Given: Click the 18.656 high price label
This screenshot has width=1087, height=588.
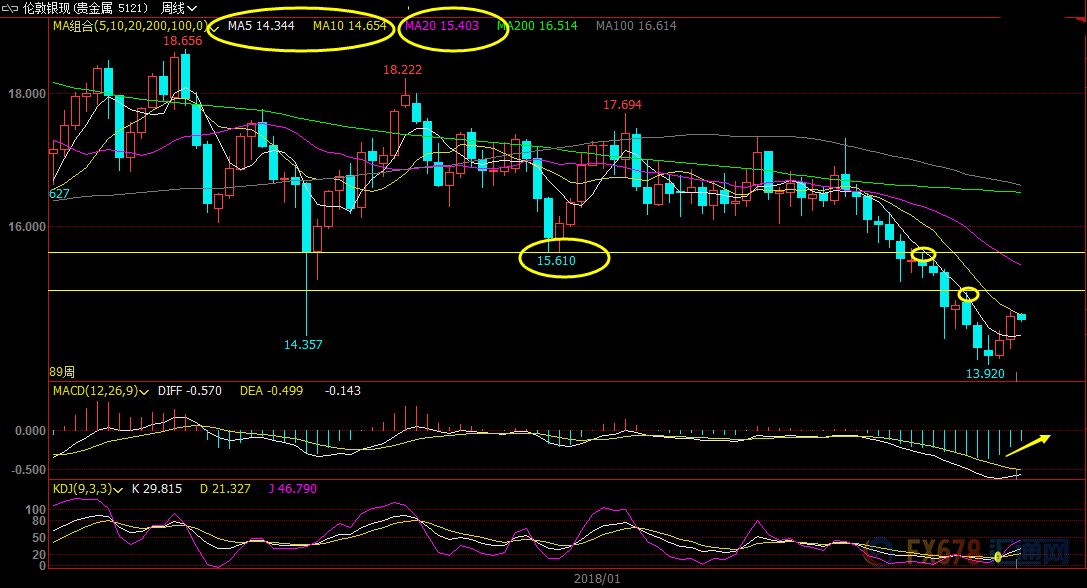Looking at the screenshot, I should click(183, 41).
